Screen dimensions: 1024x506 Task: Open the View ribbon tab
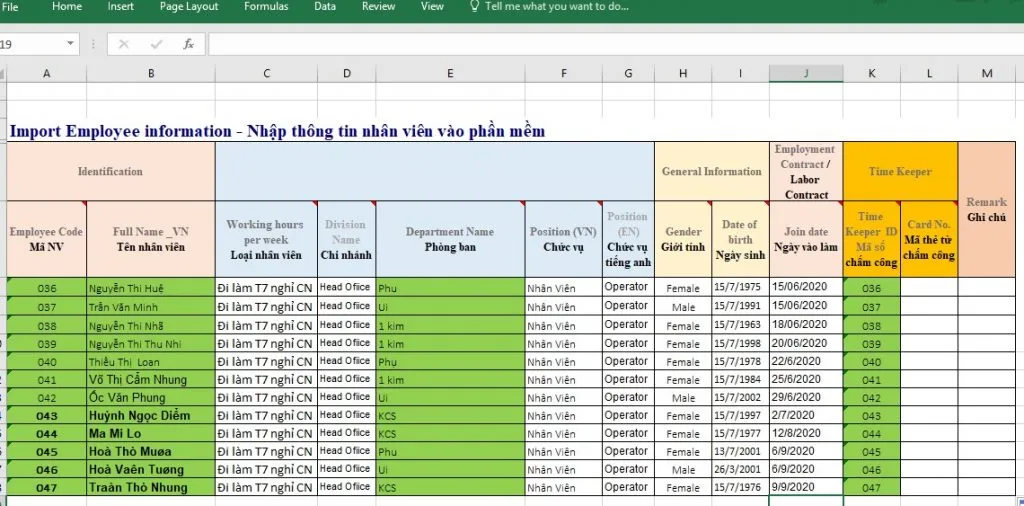tap(432, 7)
